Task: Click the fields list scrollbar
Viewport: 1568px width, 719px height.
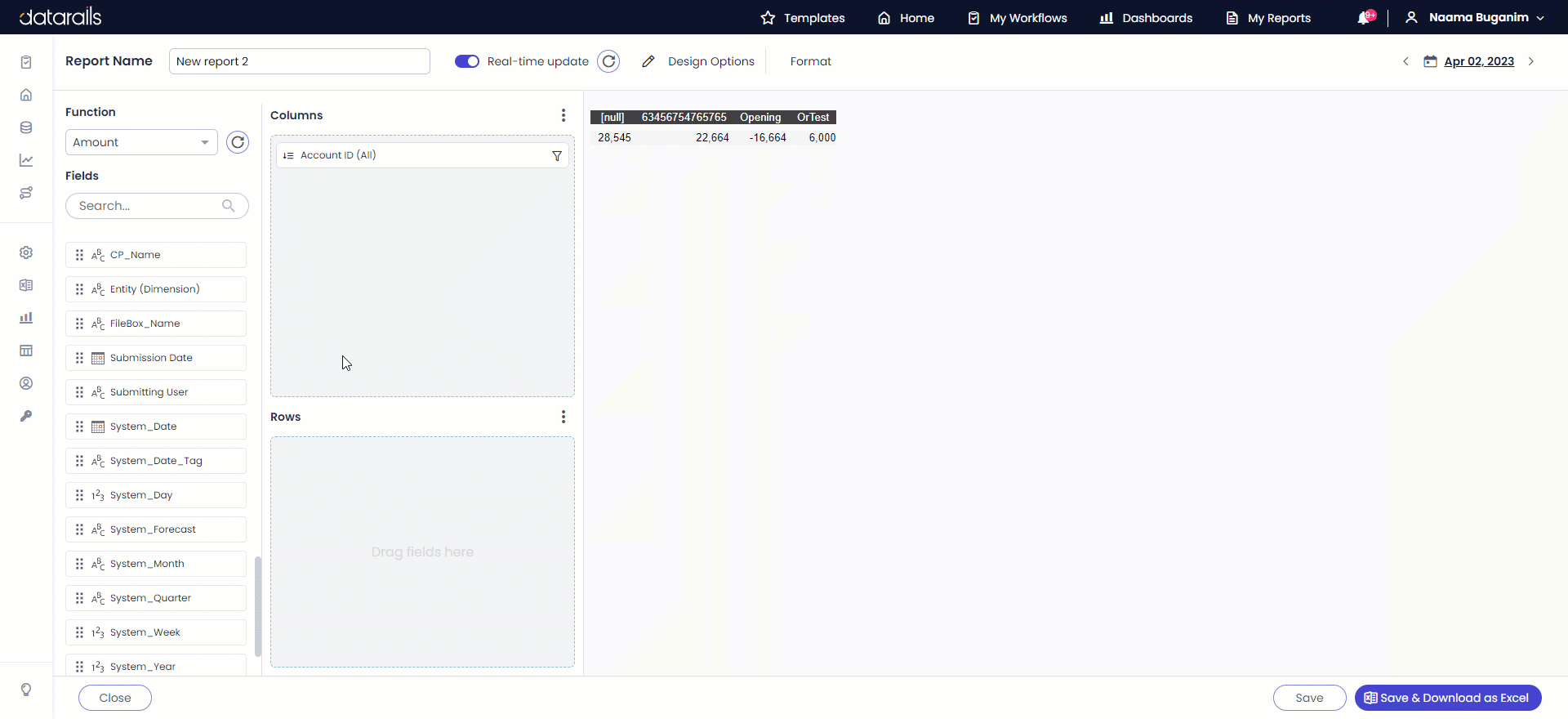Action: (258, 606)
